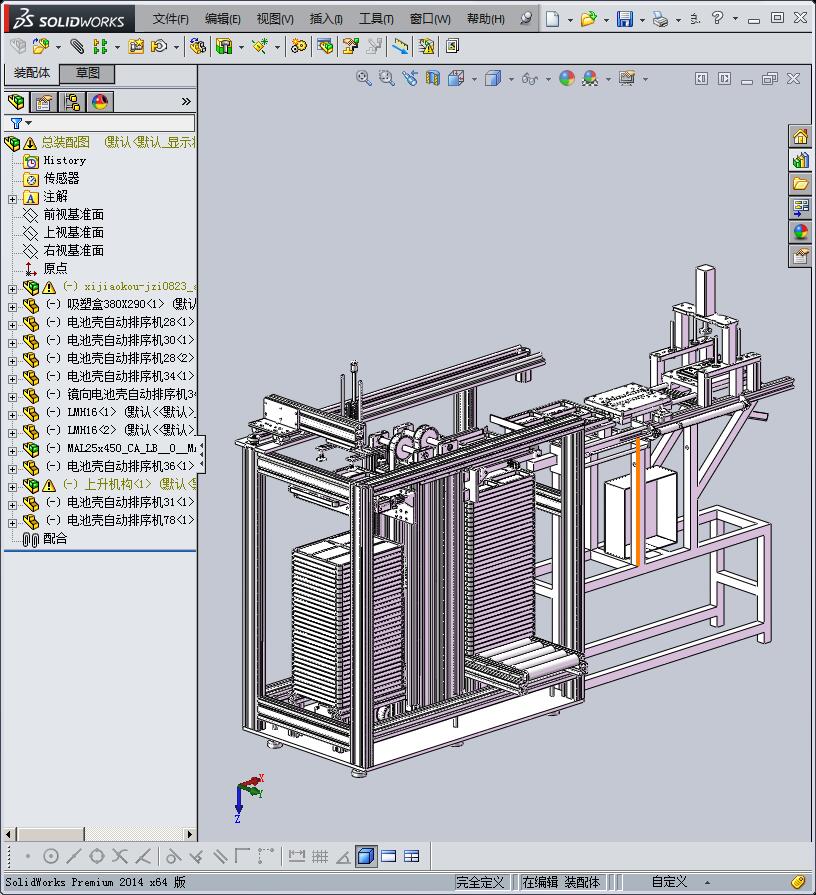The height and width of the screenshot is (895, 816).
Task: Open the DisplayManager color sphere tab
Action: [x=100, y=102]
